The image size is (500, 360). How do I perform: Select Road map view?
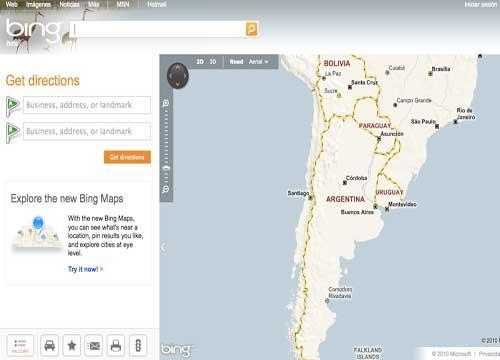click(x=236, y=62)
